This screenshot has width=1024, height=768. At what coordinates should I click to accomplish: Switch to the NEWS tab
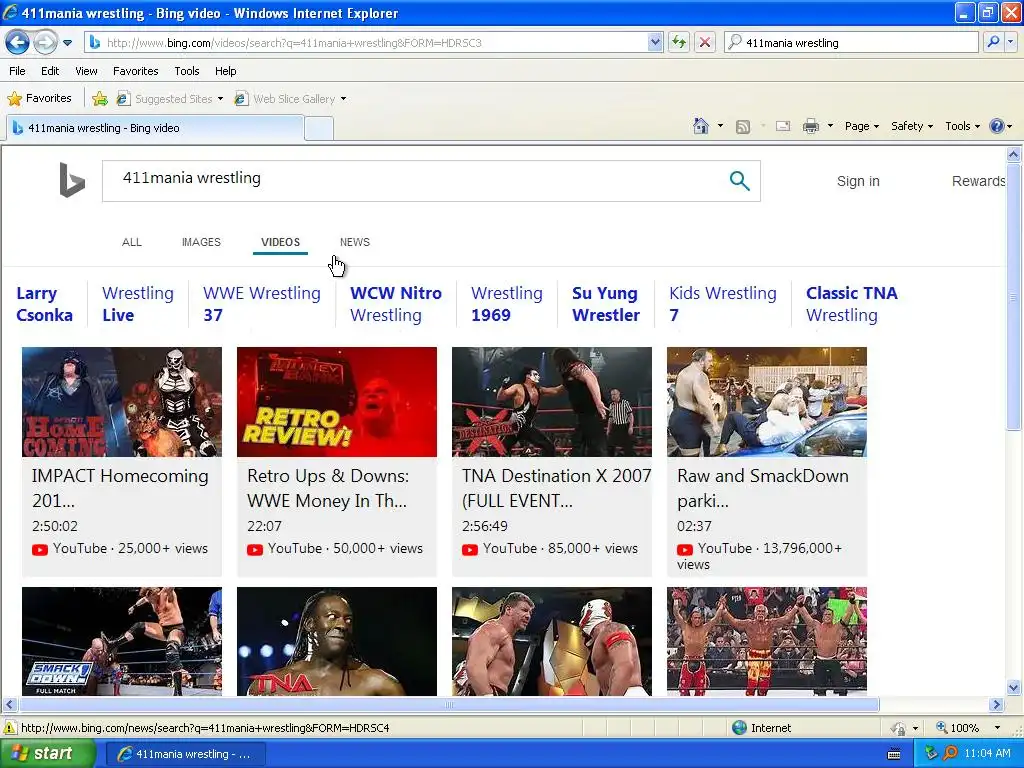coord(355,242)
